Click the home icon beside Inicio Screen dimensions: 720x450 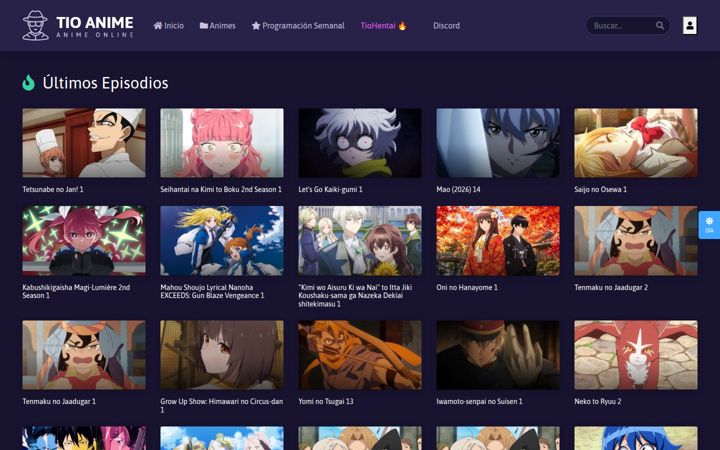point(158,26)
